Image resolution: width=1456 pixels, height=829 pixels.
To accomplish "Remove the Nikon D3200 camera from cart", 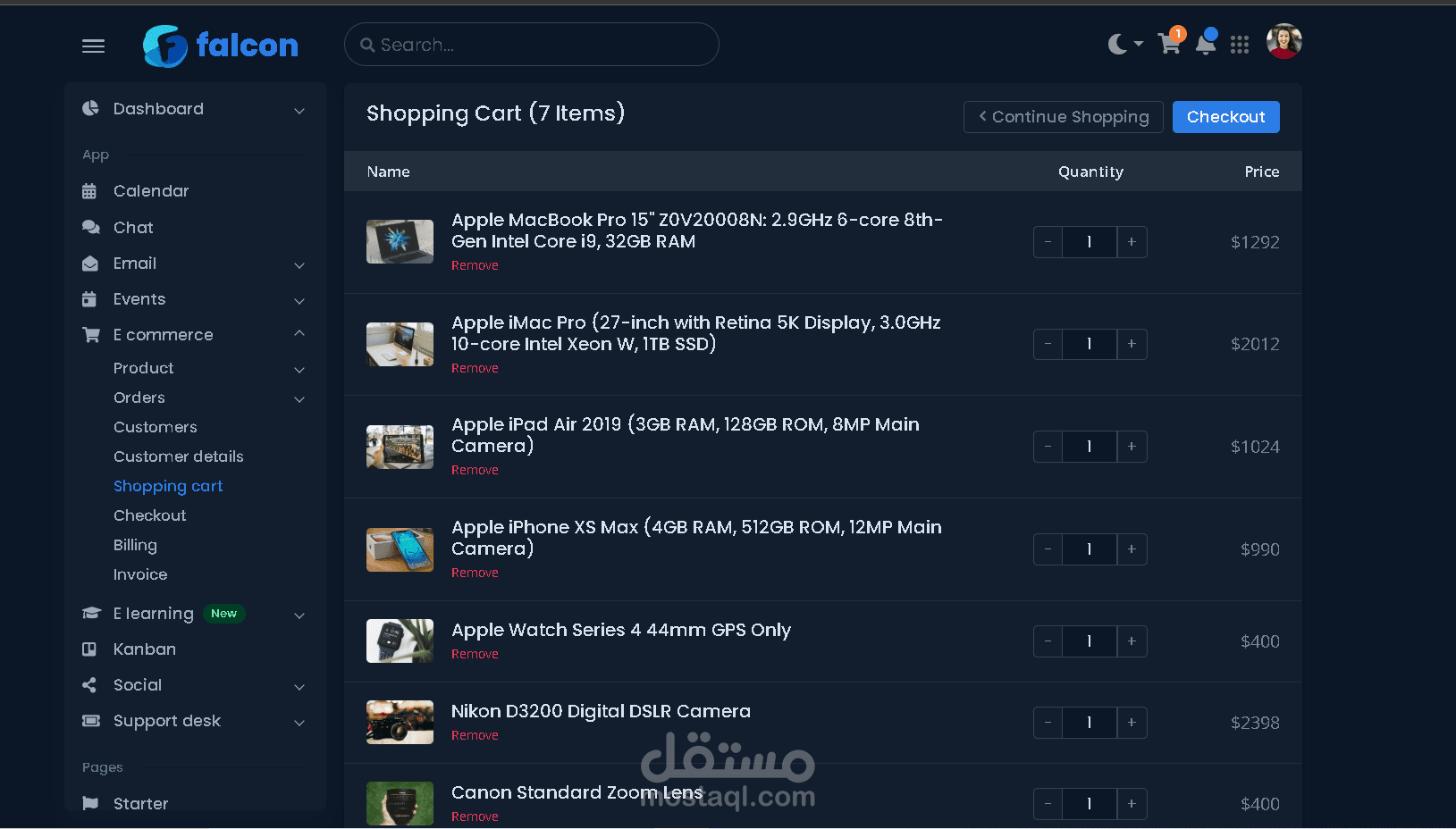I will click(475, 735).
